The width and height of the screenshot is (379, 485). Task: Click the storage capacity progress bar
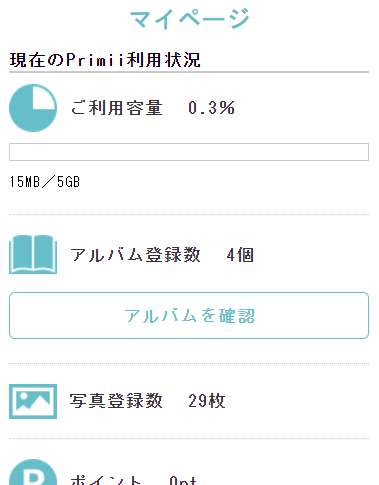pos(189,152)
